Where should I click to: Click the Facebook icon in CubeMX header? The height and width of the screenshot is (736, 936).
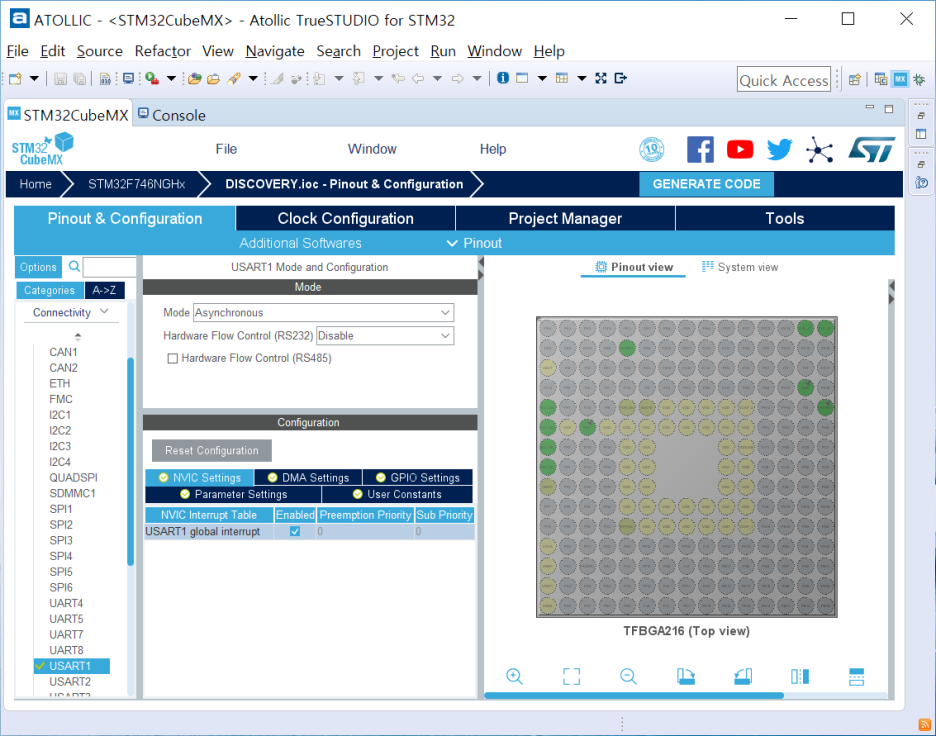point(700,149)
